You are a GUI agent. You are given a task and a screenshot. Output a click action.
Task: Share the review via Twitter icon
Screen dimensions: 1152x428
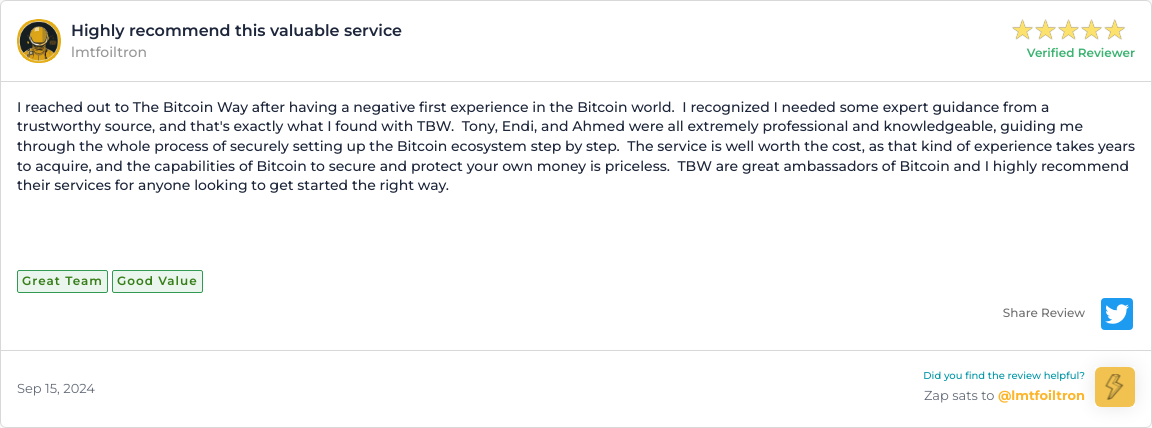pos(1117,313)
